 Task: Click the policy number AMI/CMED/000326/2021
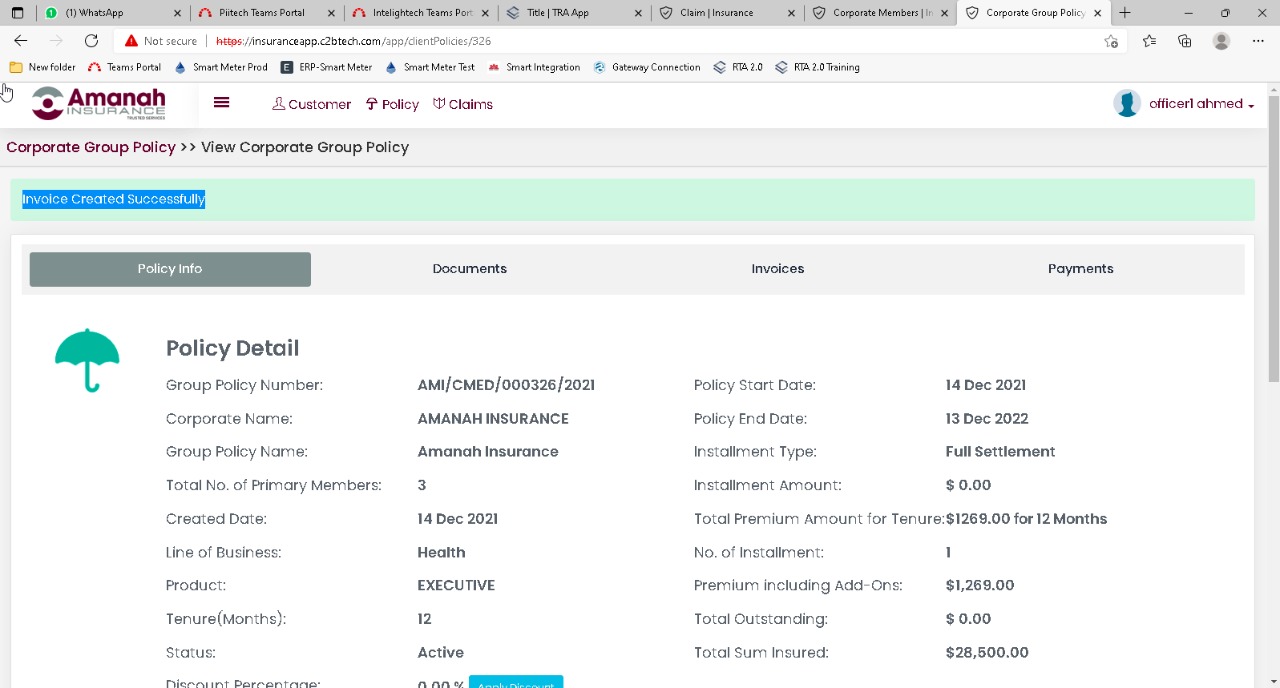pos(506,385)
